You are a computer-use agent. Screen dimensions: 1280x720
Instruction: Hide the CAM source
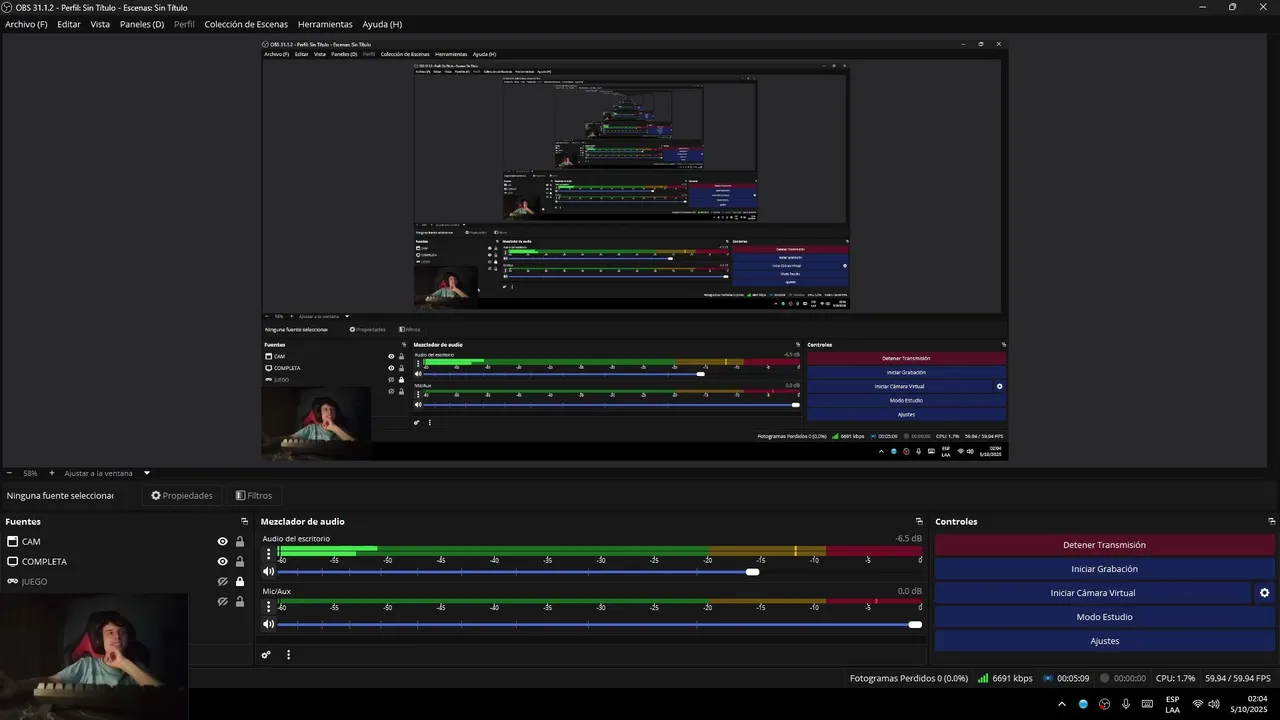click(x=223, y=541)
